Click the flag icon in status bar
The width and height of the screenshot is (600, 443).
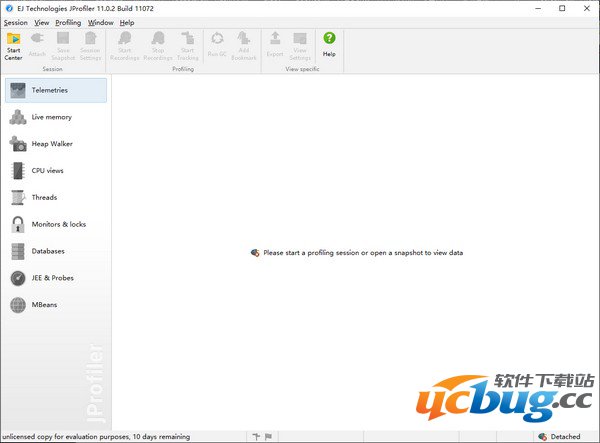click(268, 437)
